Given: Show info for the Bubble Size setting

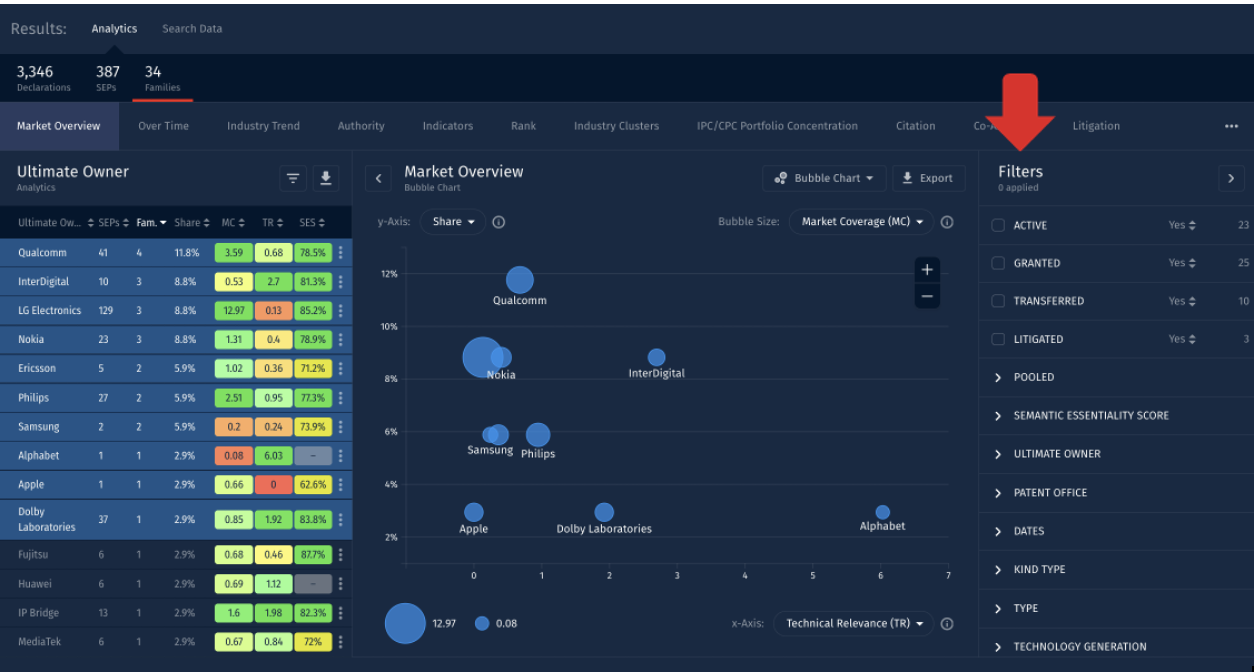Looking at the screenshot, I should (947, 222).
